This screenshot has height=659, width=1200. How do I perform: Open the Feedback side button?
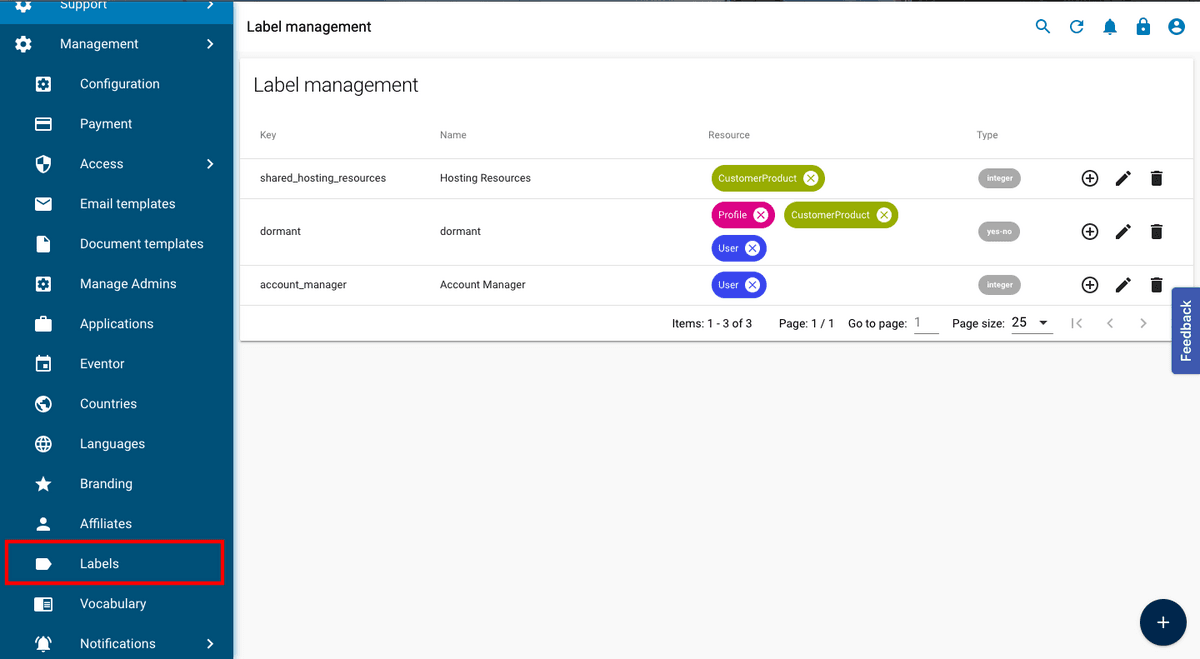pos(1185,330)
